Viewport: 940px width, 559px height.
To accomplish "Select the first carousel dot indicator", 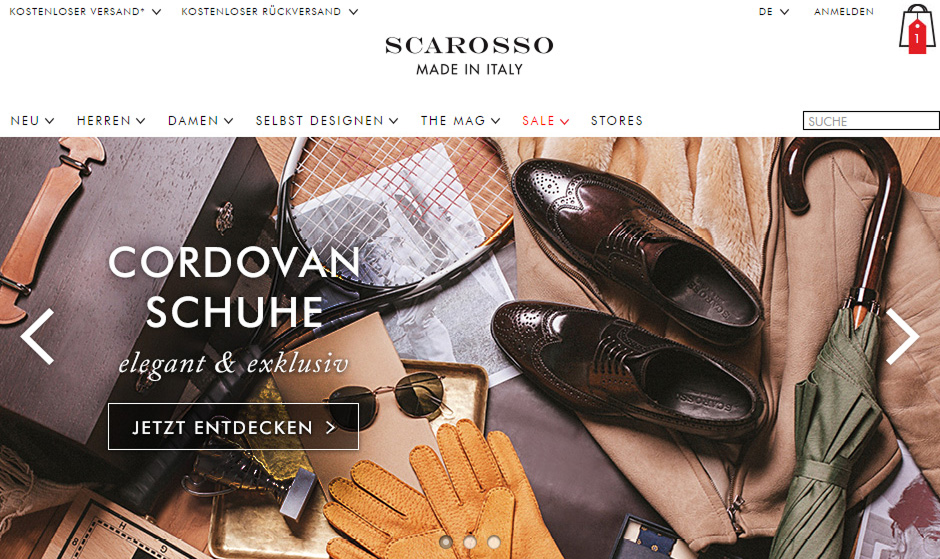I will (x=445, y=542).
